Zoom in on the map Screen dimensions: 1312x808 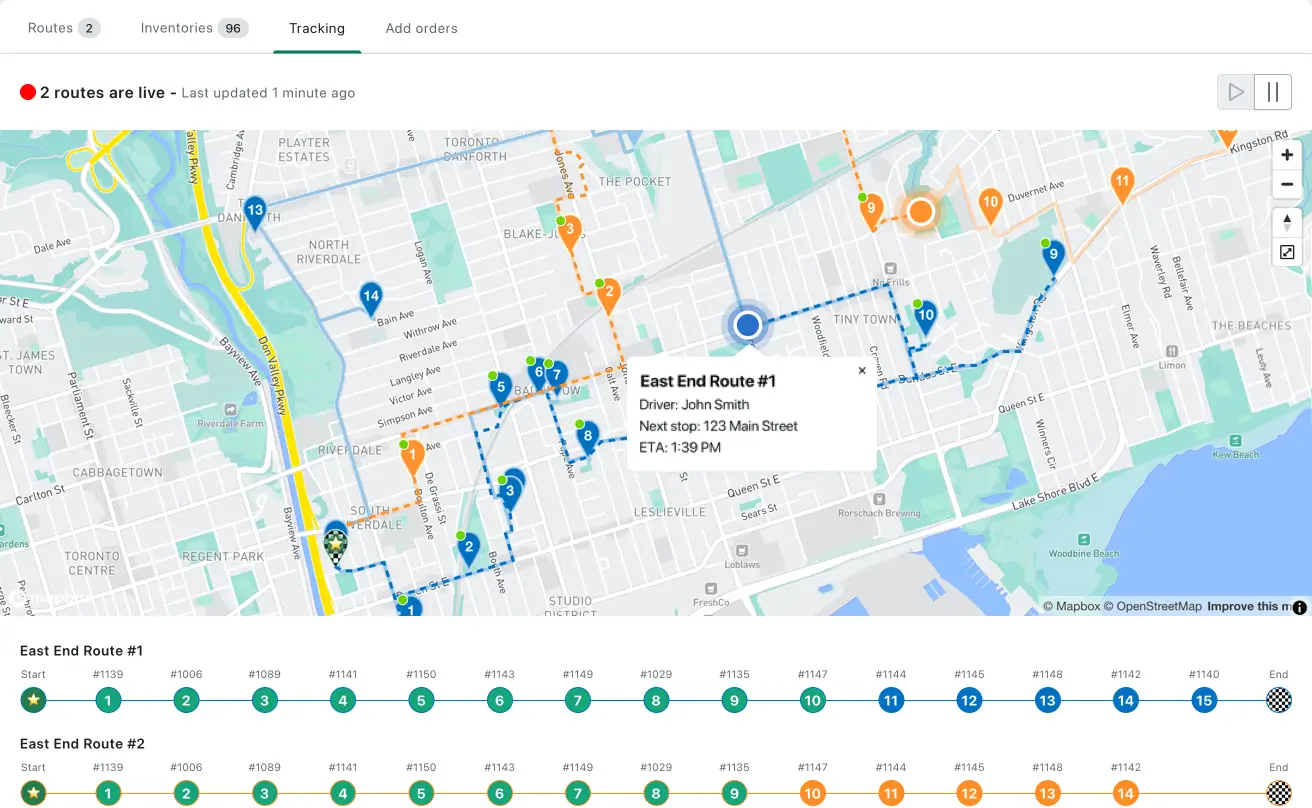tap(1287, 155)
